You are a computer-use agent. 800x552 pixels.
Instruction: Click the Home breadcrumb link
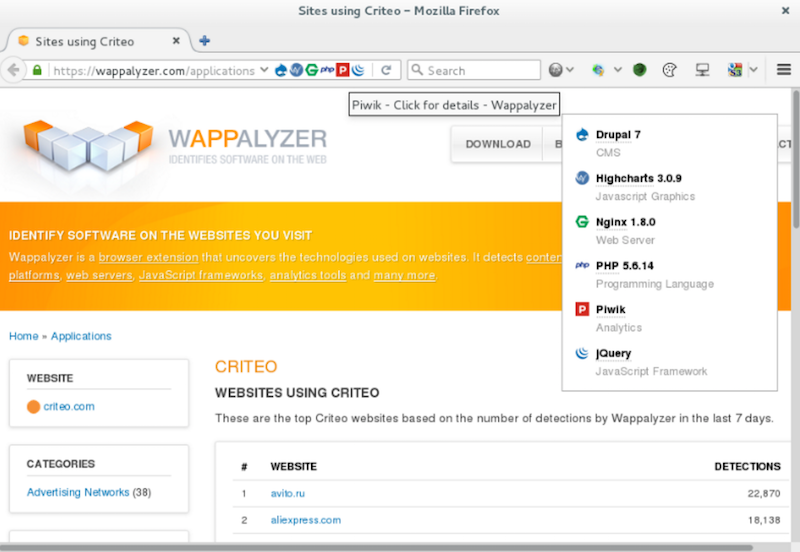point(23,336)
